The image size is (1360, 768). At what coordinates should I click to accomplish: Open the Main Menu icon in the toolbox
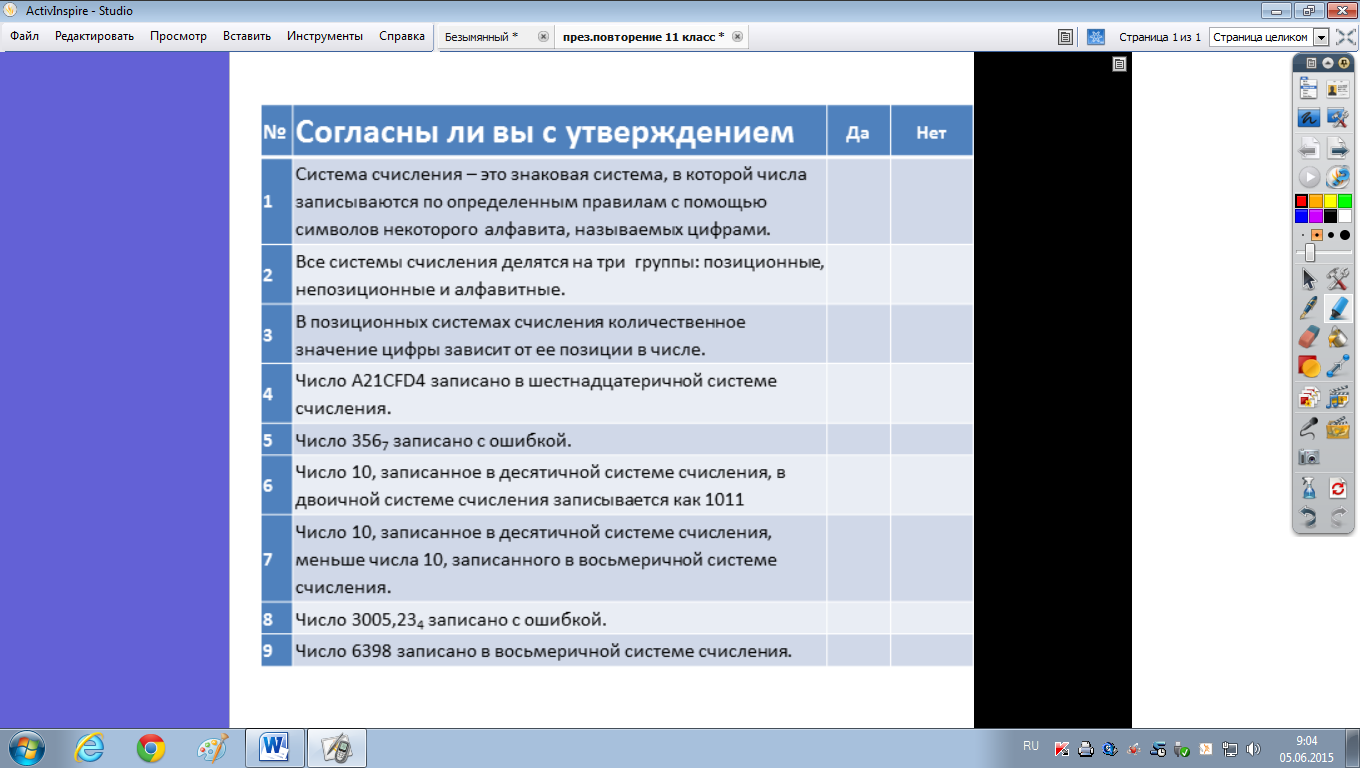1309,90
